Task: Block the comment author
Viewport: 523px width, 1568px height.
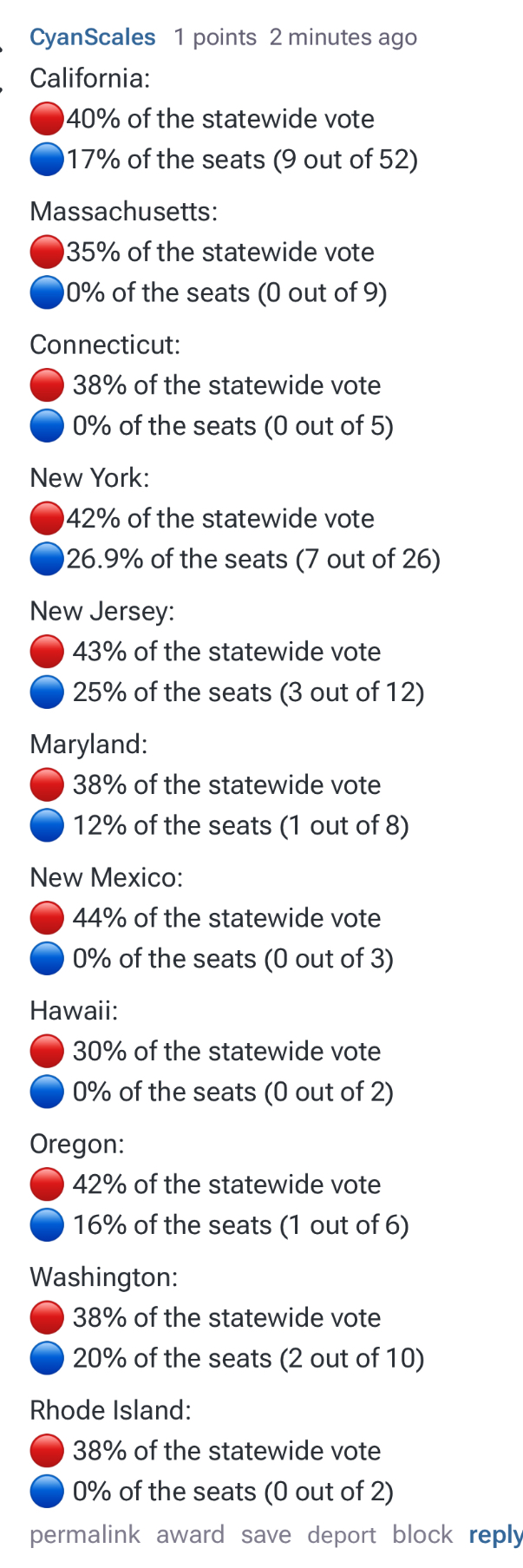Action: (x=422, y=1535)
